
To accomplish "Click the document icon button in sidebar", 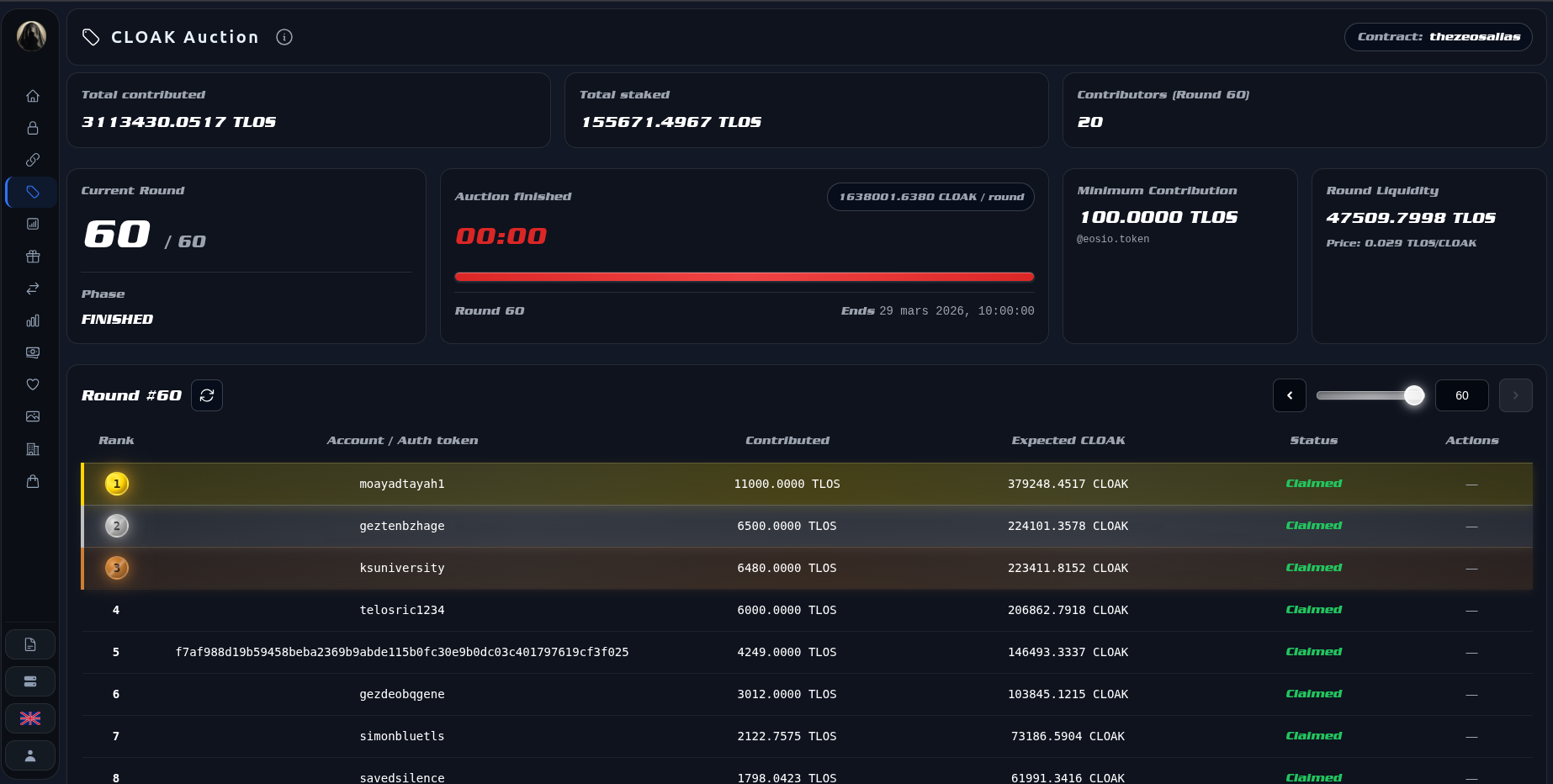I will point(30,644).
